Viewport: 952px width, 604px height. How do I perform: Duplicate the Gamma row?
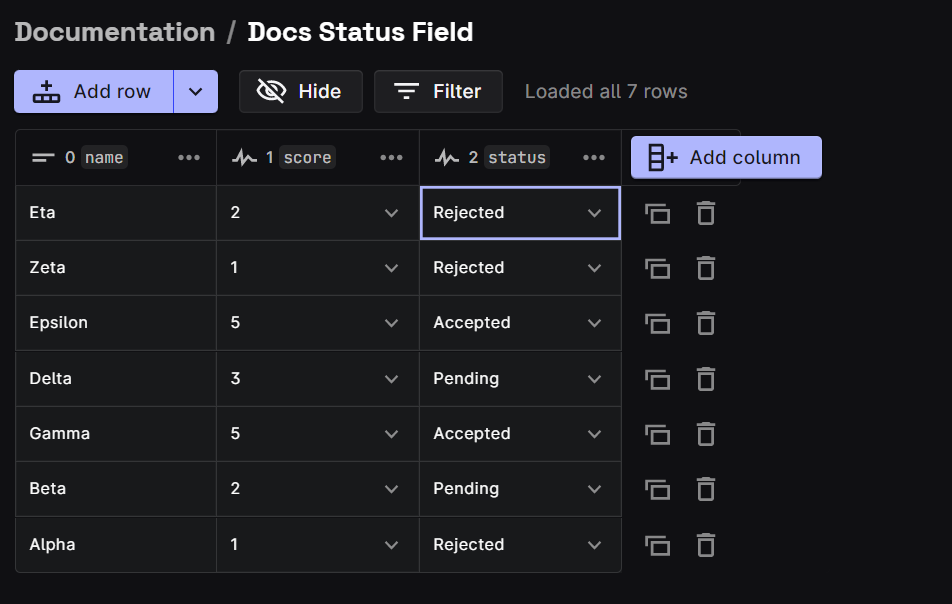click(657, 434)
